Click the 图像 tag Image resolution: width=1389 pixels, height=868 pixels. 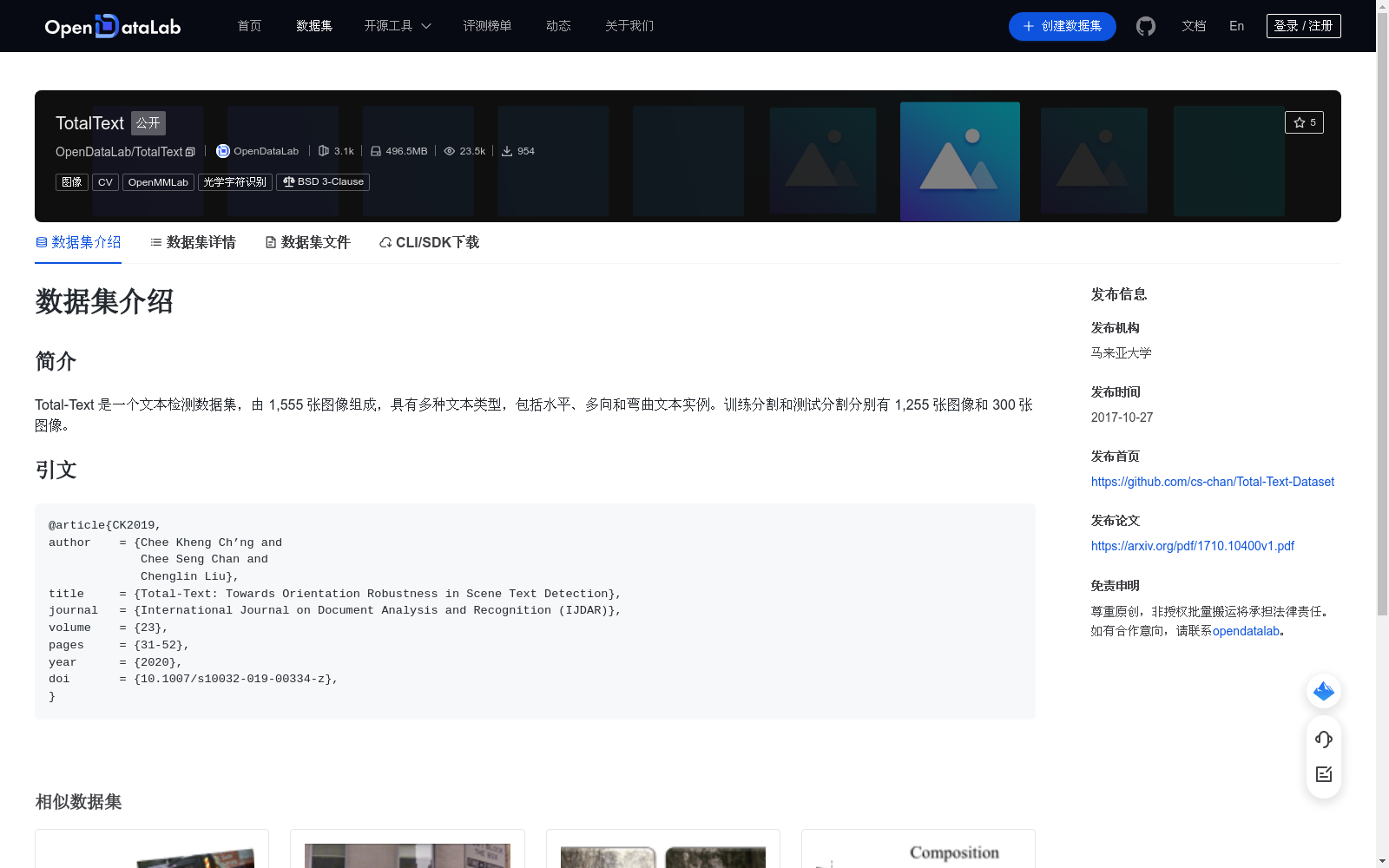coord(72,182)
